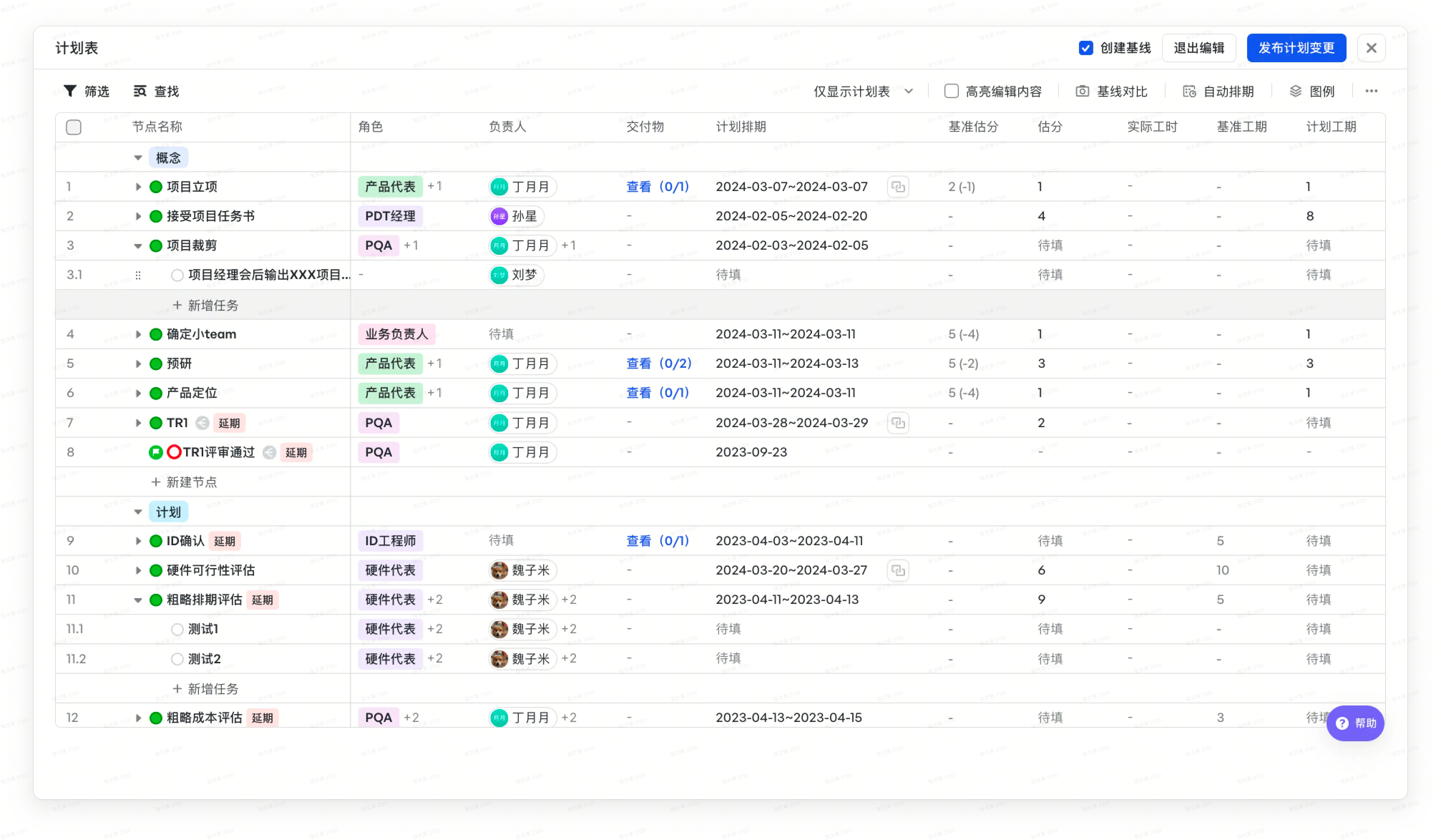The width and height of the screenshot is (1441, 840).
Task: Click 新建节点 to add a node
Action: coord(184,482)
